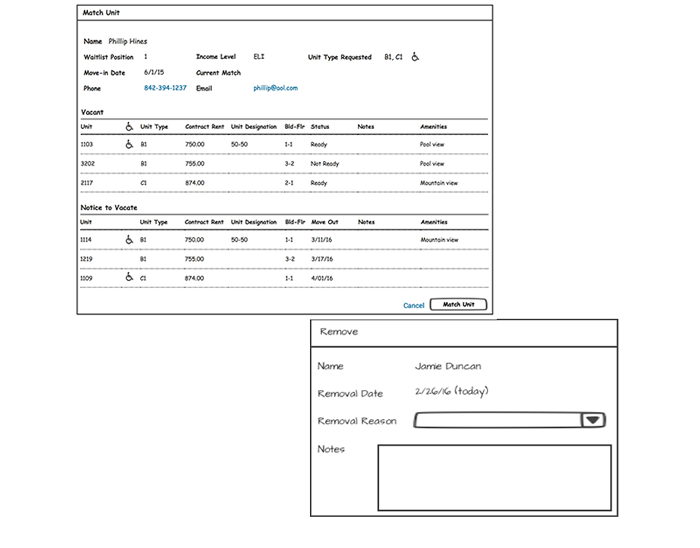Click Contract Rent header in Vacant table
700x548 pixels.
tap(204, 127)
